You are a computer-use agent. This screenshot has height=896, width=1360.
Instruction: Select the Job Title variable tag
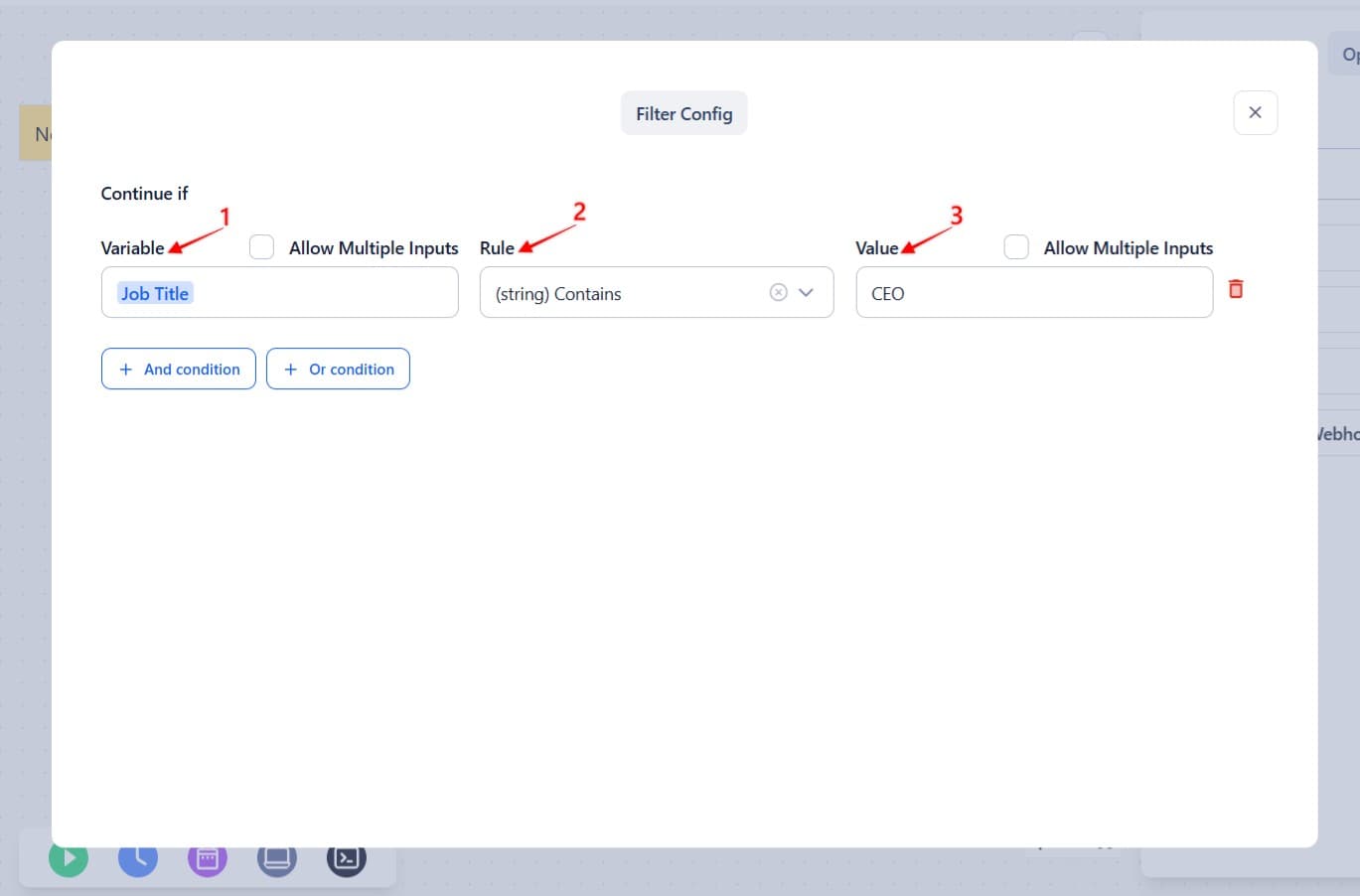[x=155, y=293]
